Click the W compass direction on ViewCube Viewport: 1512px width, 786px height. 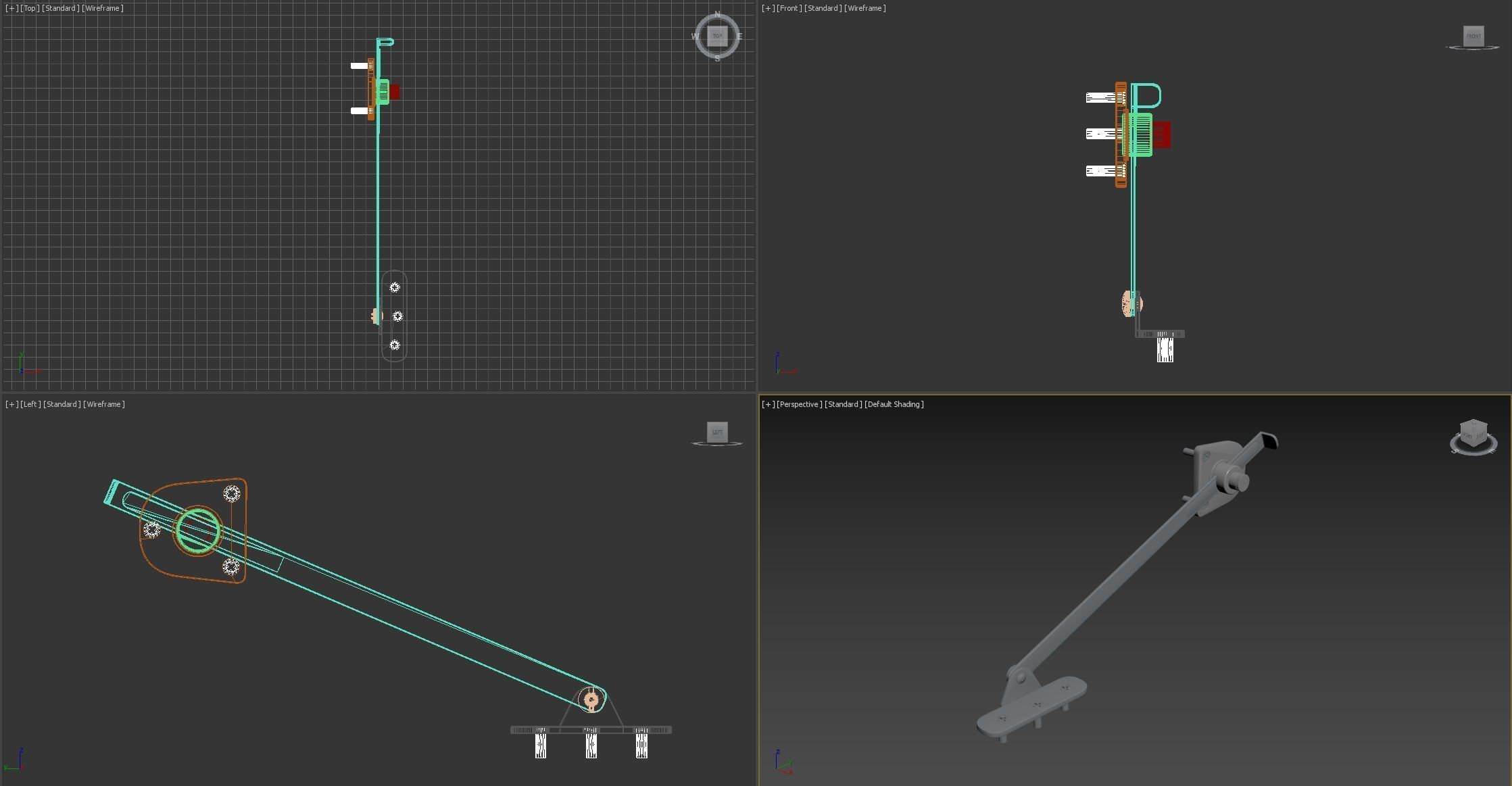(x=695, y=36)
